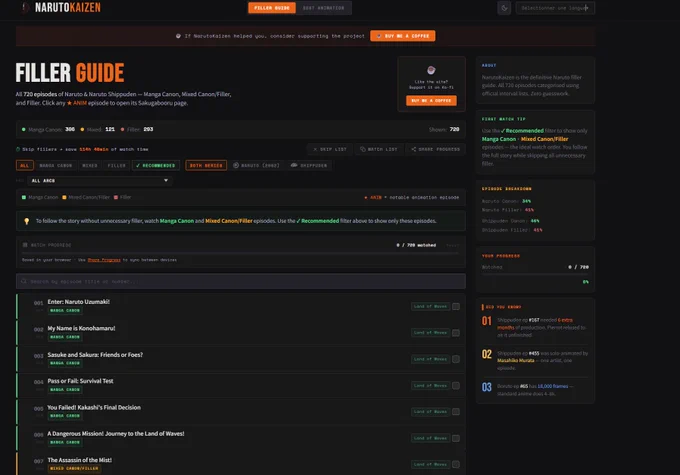Open episode My Name is Konohamaru!

[81, 328]
